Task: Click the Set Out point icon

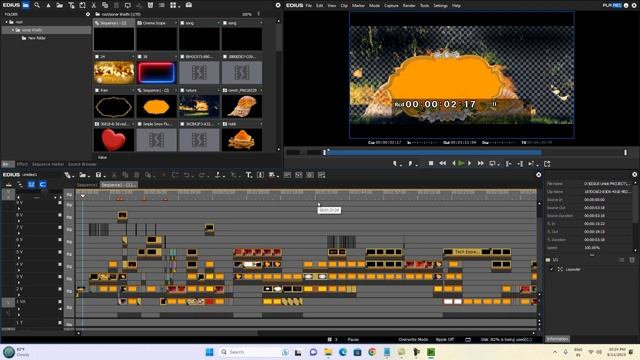Action: point(410,164)
